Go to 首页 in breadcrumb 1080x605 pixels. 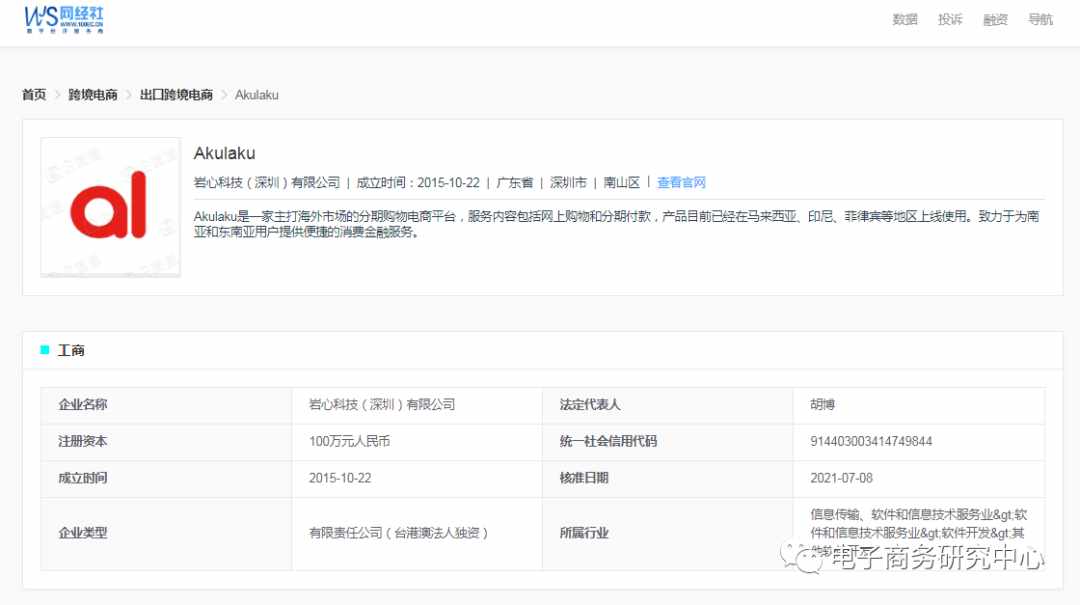34,94
